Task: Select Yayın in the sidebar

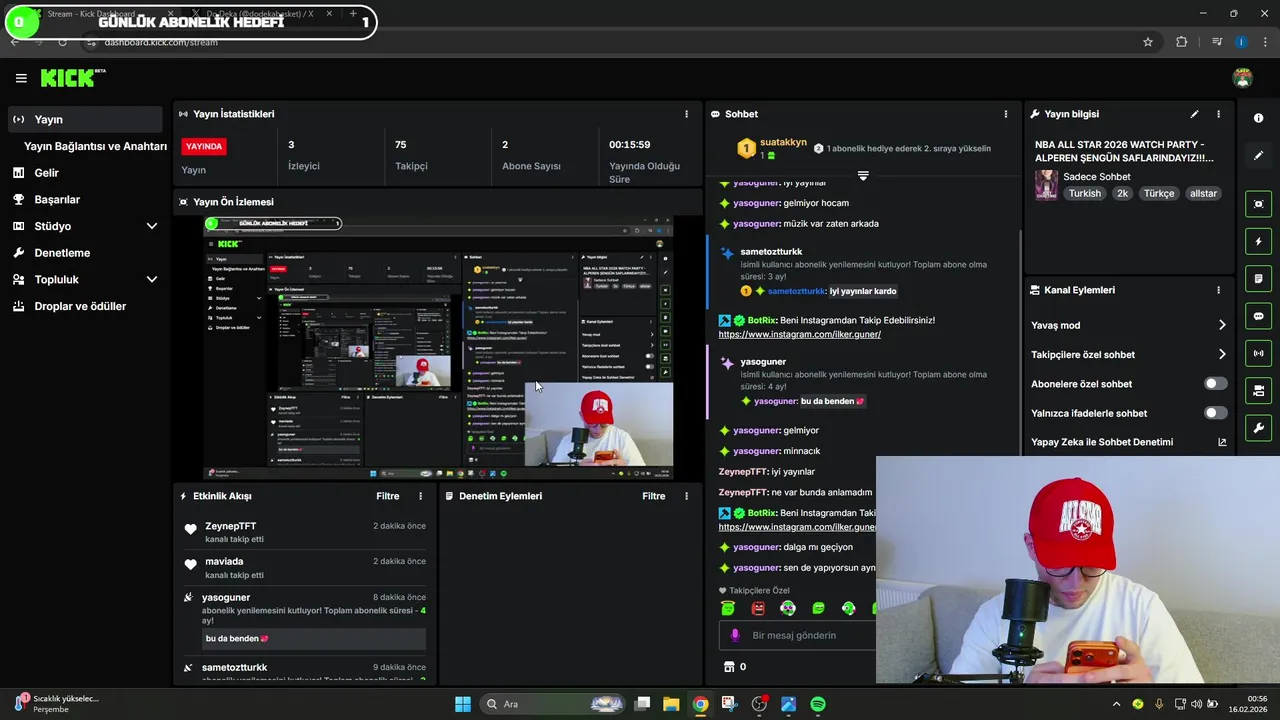Action: coord(85,119)
